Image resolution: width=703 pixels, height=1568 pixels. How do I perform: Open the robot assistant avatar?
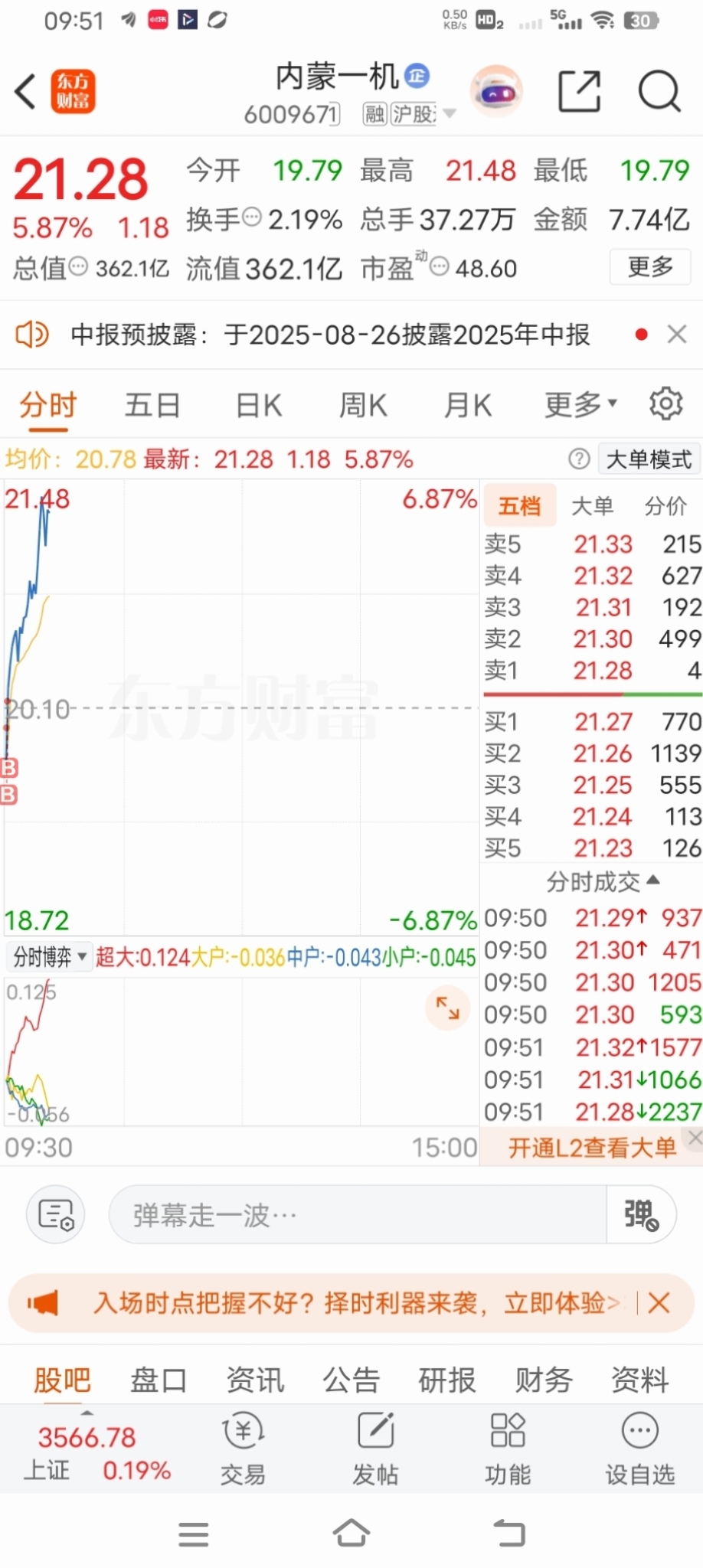496,92
